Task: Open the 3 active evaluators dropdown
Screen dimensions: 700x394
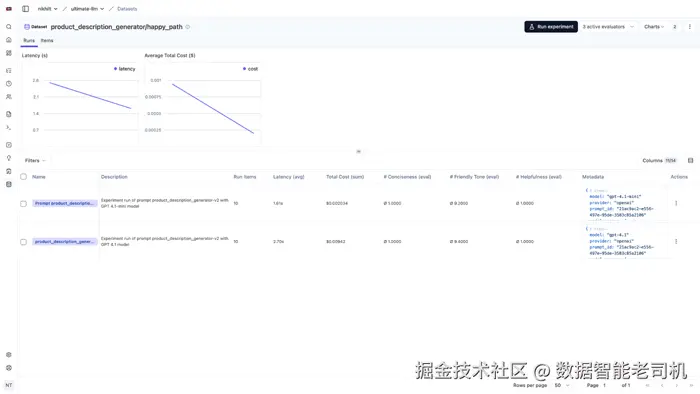Action: [x=608, y=27]
